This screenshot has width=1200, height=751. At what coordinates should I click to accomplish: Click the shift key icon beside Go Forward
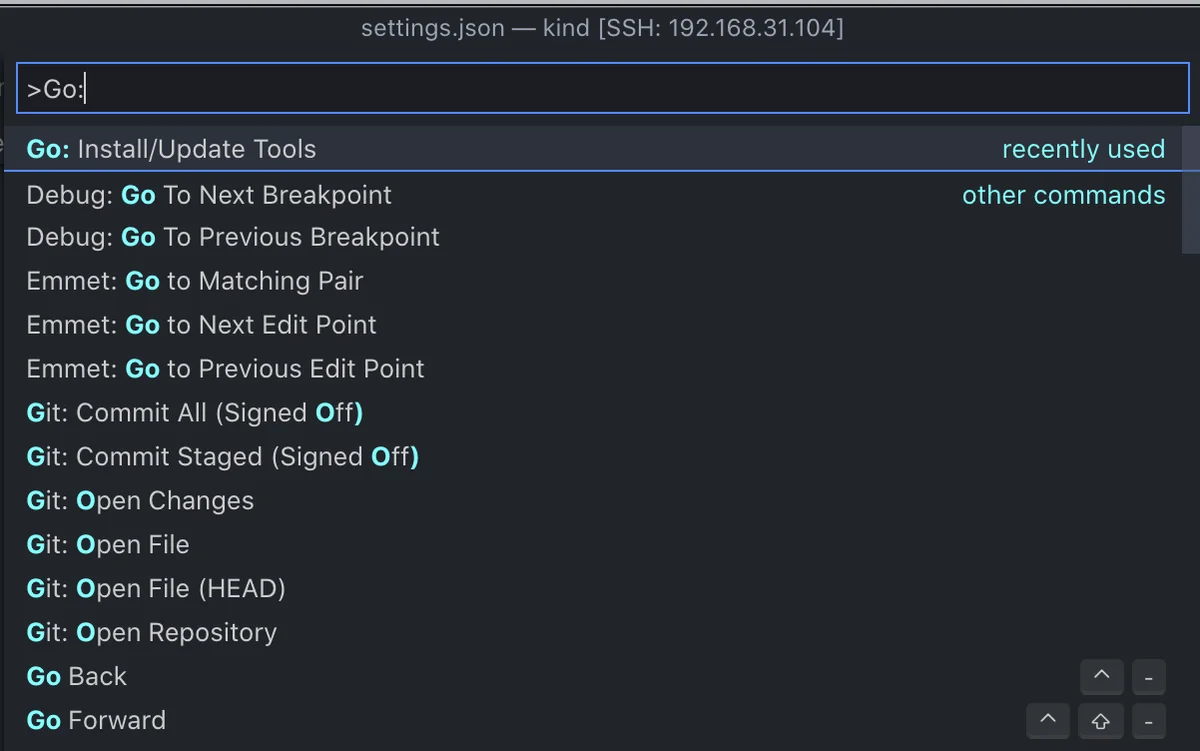pos(1100,721)
